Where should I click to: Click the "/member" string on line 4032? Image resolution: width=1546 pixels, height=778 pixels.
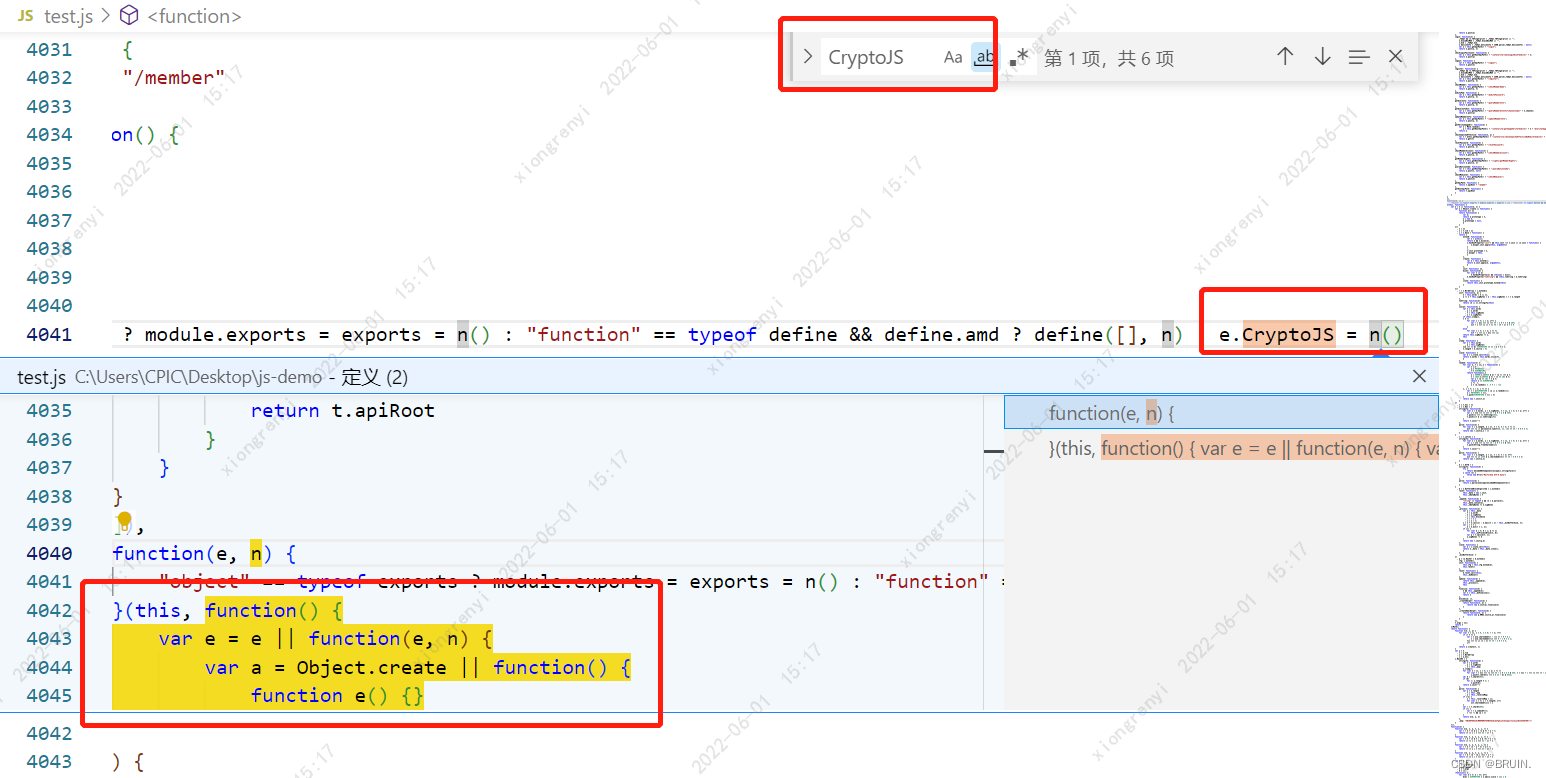coord(174,77)
